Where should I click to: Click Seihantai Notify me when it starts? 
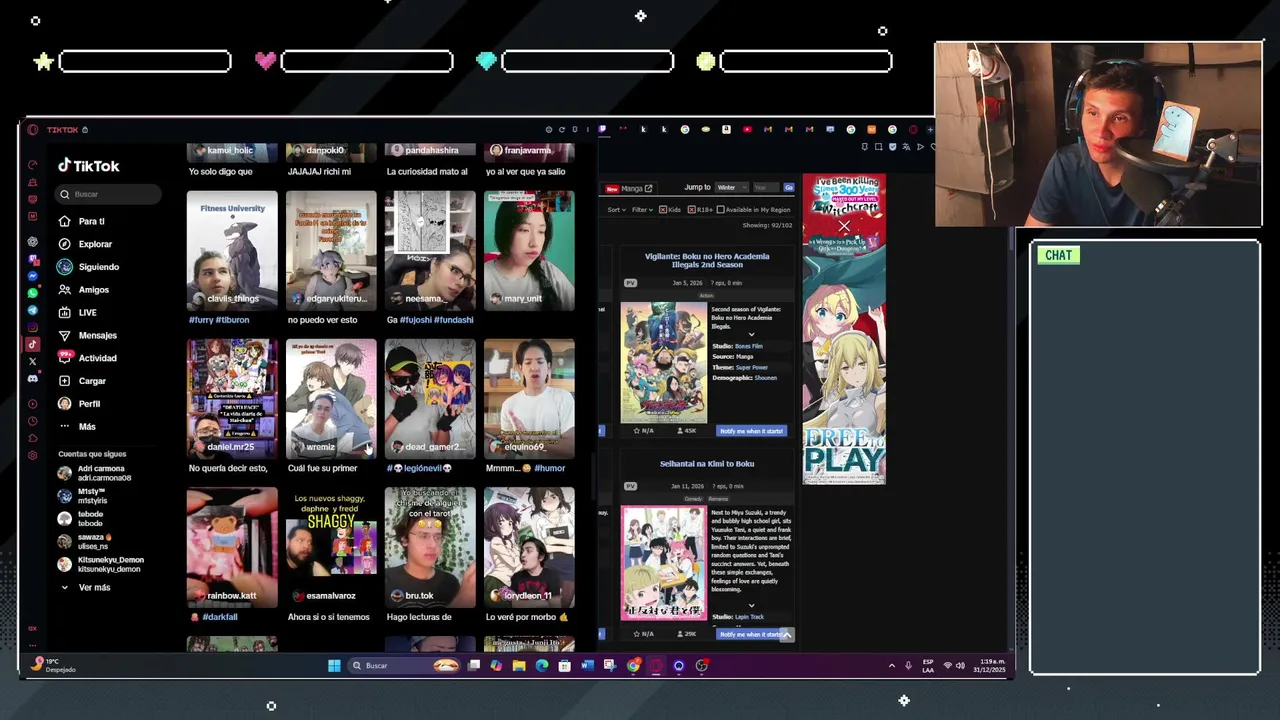[752, 634]
